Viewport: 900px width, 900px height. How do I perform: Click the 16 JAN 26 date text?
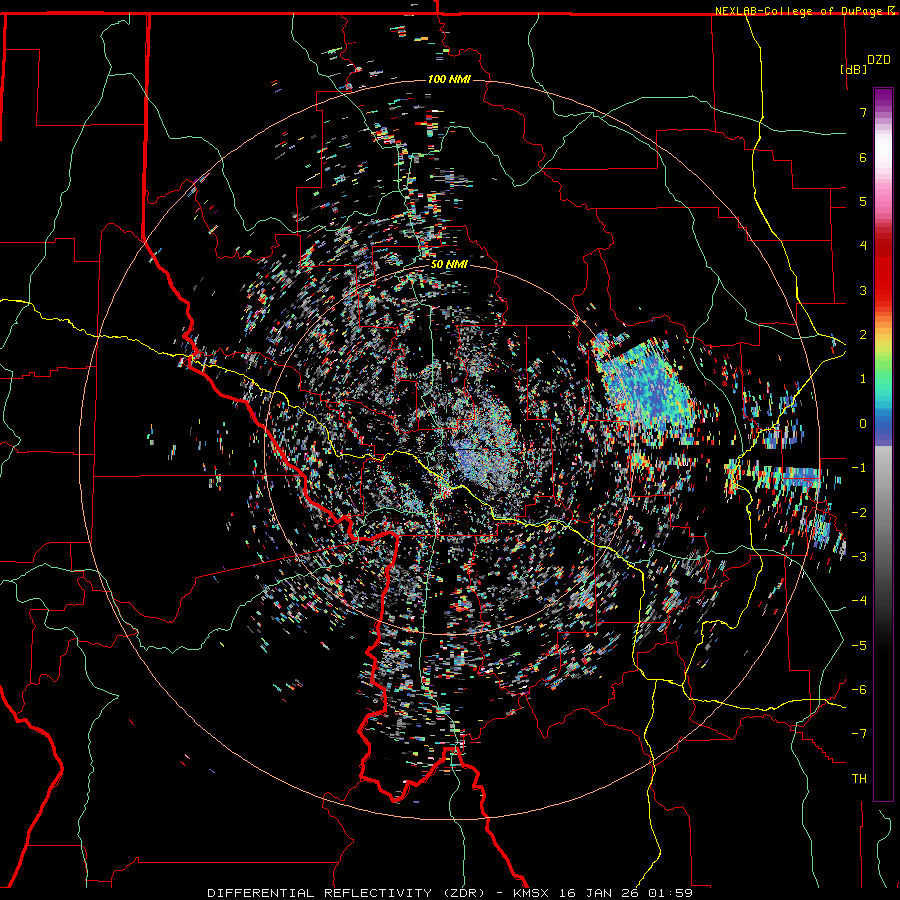coord(599,893)
